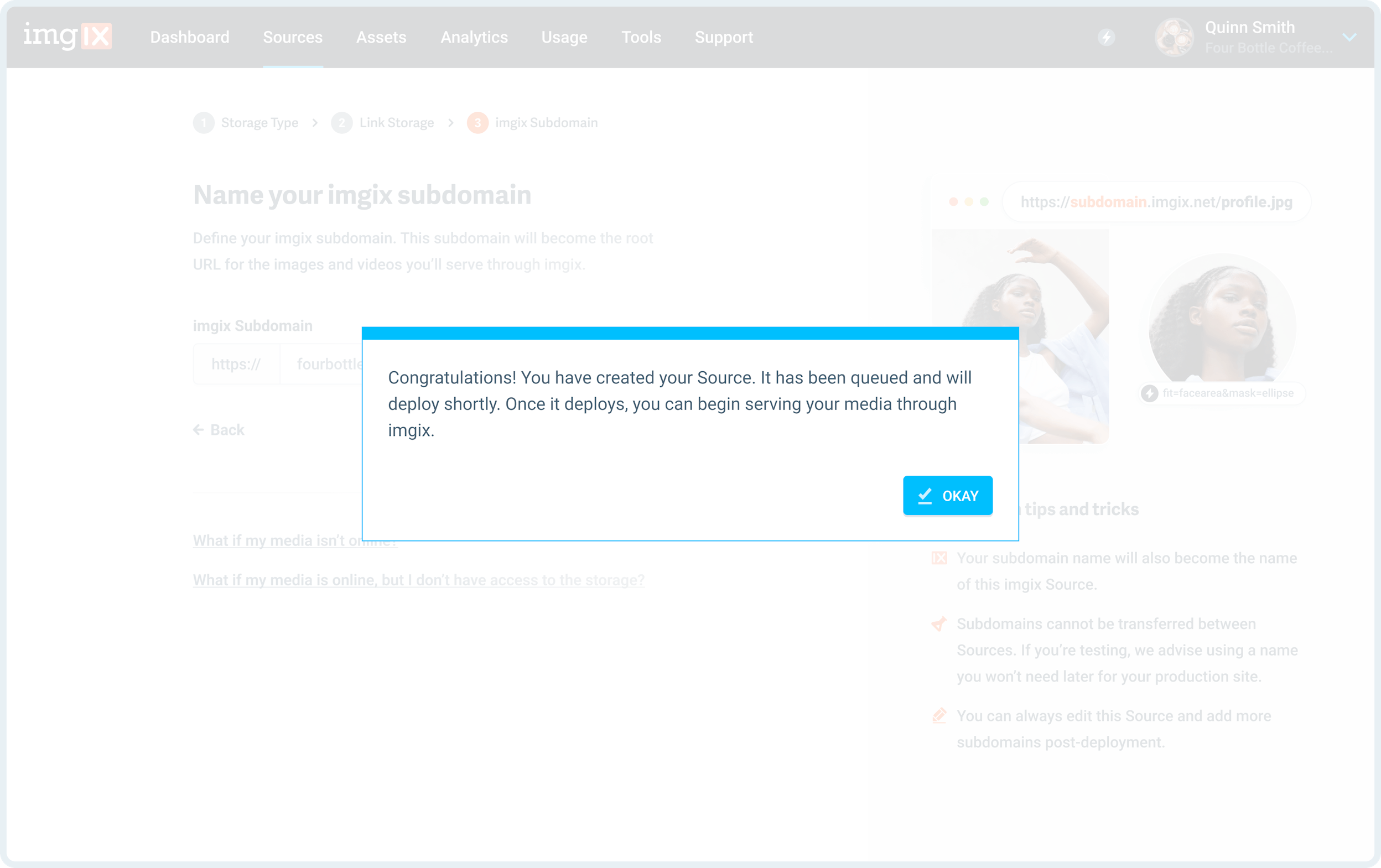Click the Tools navigation icon
The image size is (1381, 868).
coord(641,37)
